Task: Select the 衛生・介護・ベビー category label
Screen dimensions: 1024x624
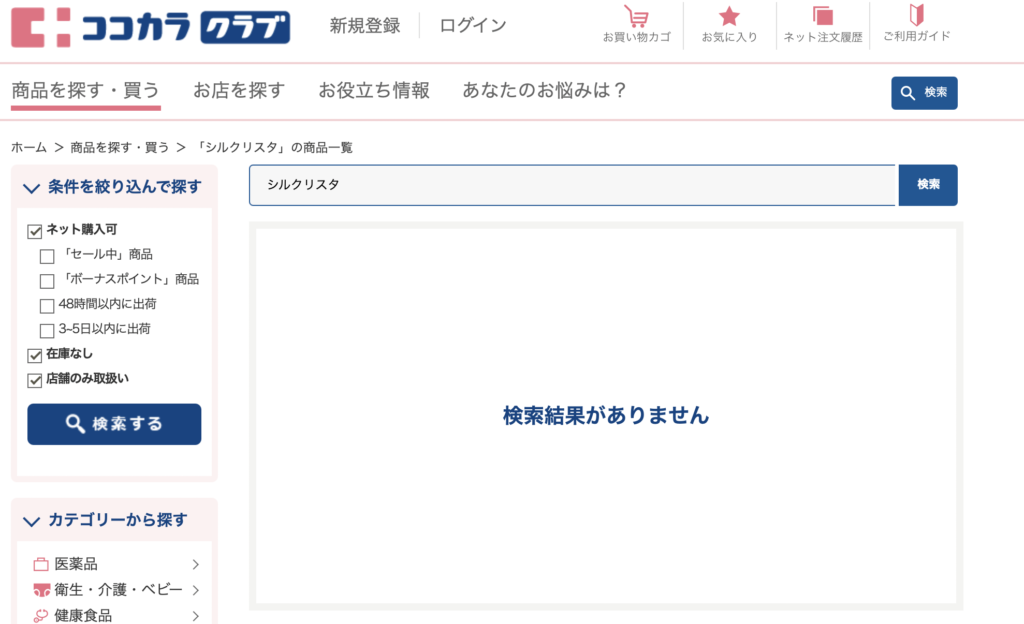Action: 118,590
